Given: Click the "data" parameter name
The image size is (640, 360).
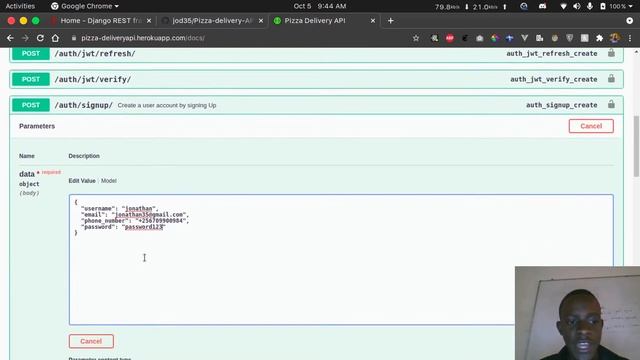Looking at the screenshot, I should point(27,174).
